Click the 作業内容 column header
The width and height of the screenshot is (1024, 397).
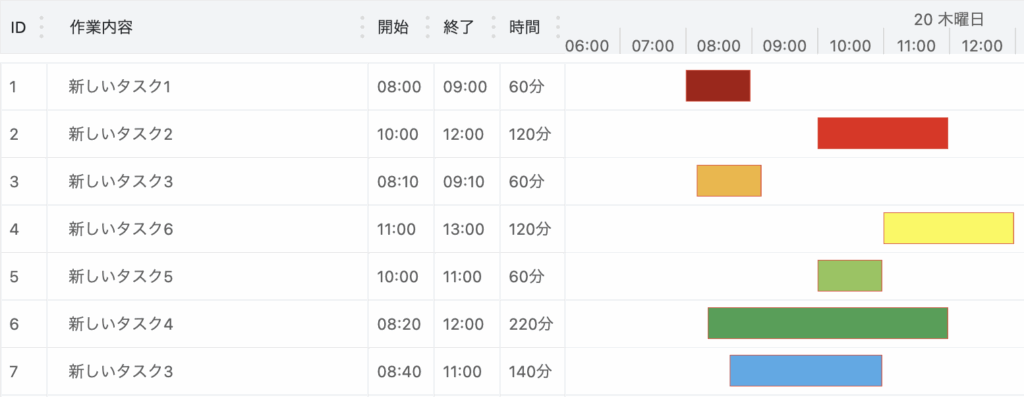[101, 27]
